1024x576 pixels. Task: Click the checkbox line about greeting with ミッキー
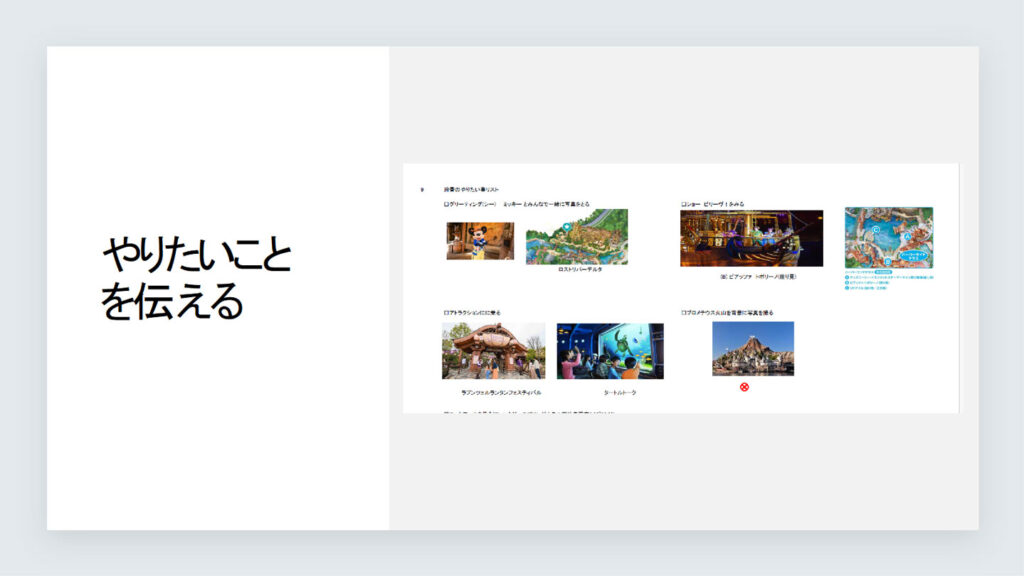pos(516,204)
